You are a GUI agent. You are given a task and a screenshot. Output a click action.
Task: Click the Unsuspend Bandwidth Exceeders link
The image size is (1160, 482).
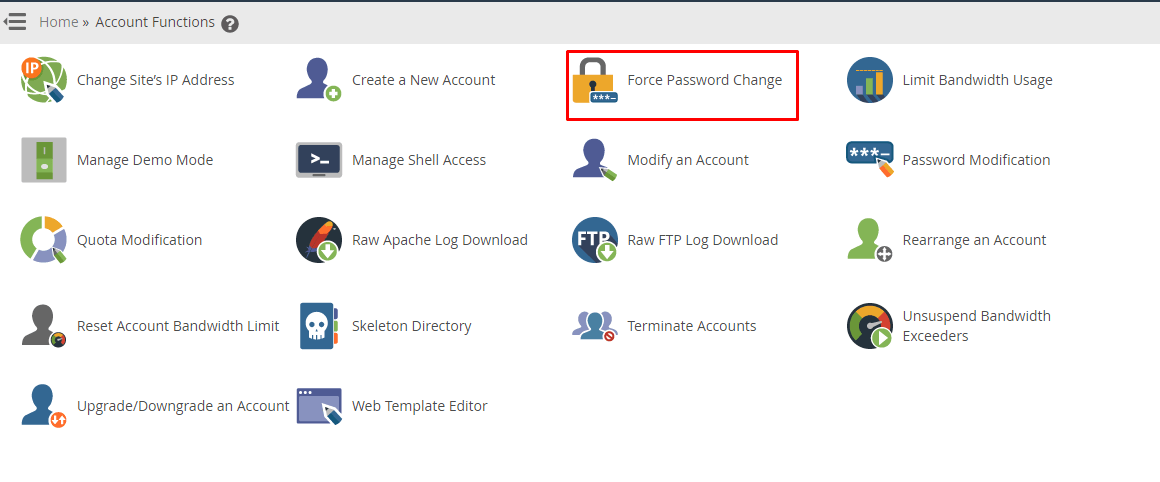977,326
